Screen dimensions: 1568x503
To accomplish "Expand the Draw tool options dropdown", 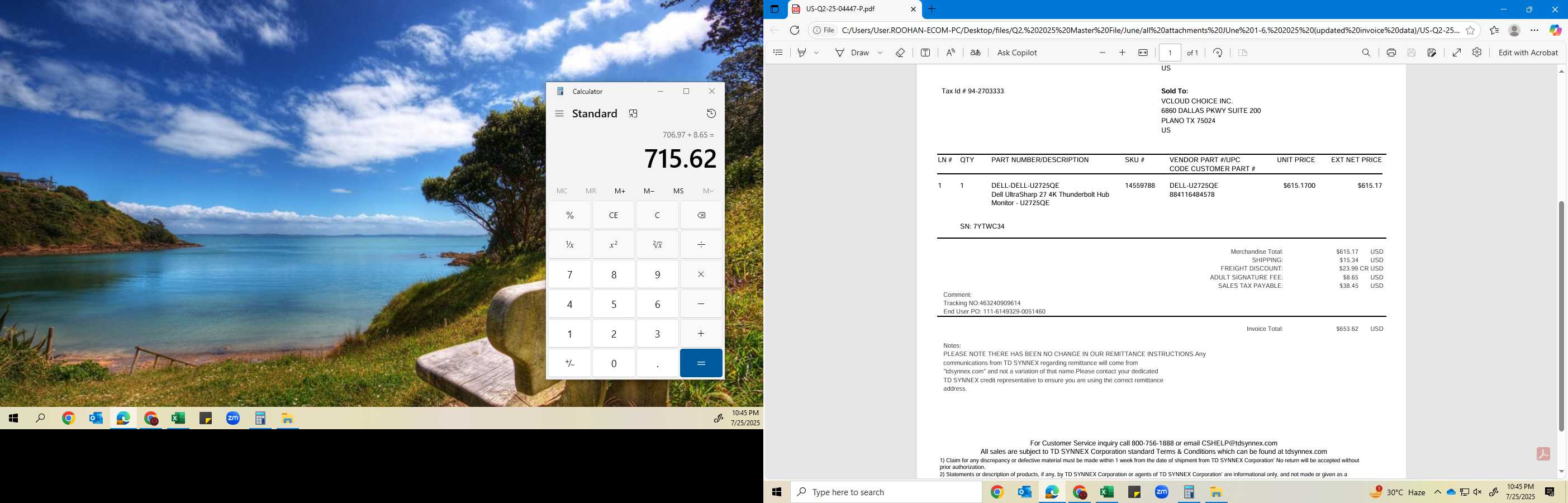I will click(880, 53).
